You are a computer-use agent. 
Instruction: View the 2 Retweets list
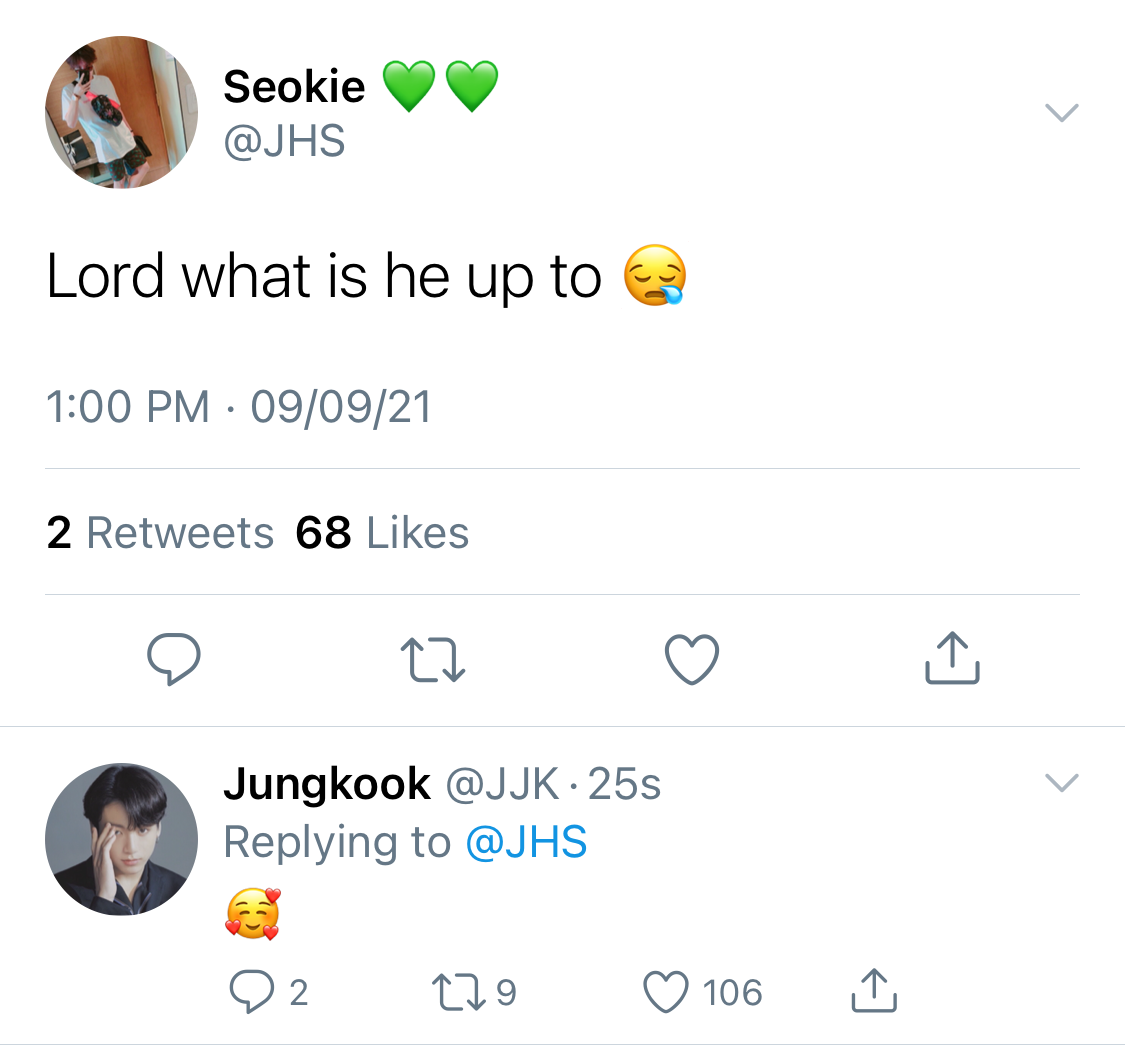[x=160, y=533]
